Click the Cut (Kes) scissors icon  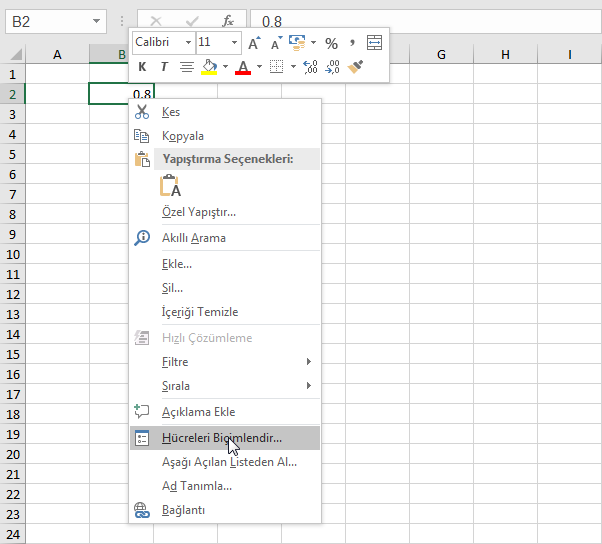tap(142, 112)
